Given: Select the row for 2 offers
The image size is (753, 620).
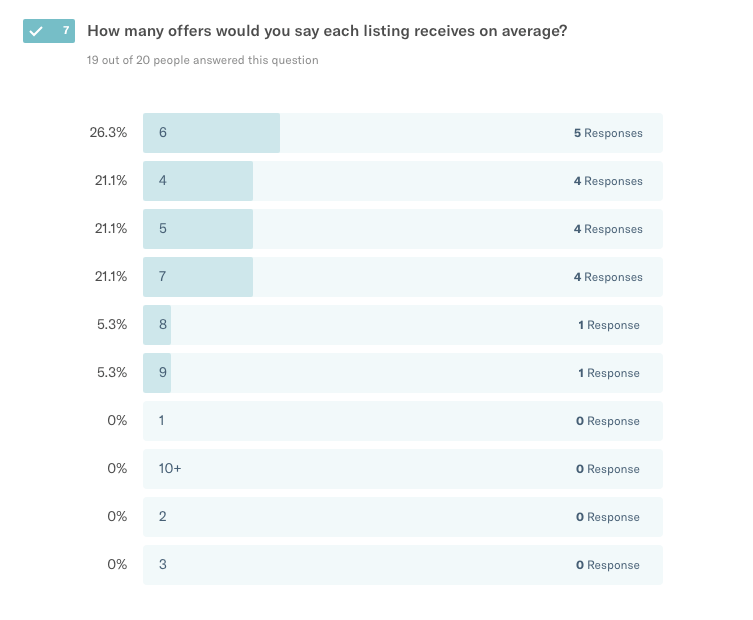Looking at the screenshot, I should point(402,517).
